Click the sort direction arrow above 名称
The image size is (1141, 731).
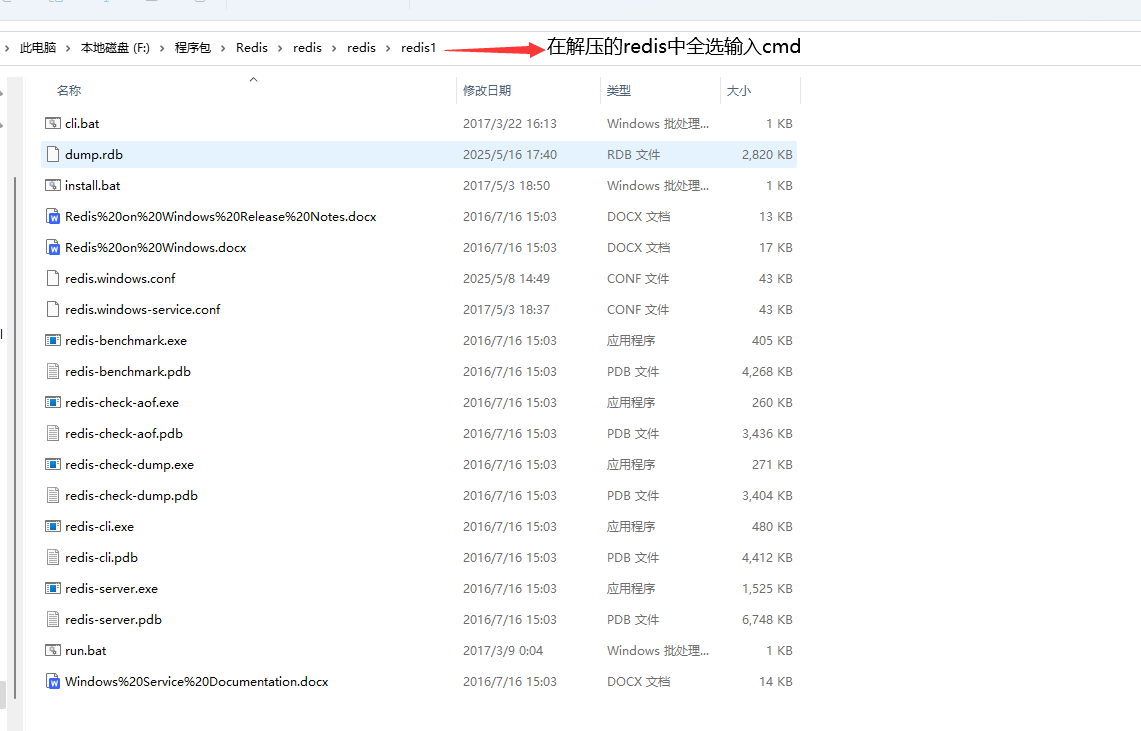(x=253, y=79)
